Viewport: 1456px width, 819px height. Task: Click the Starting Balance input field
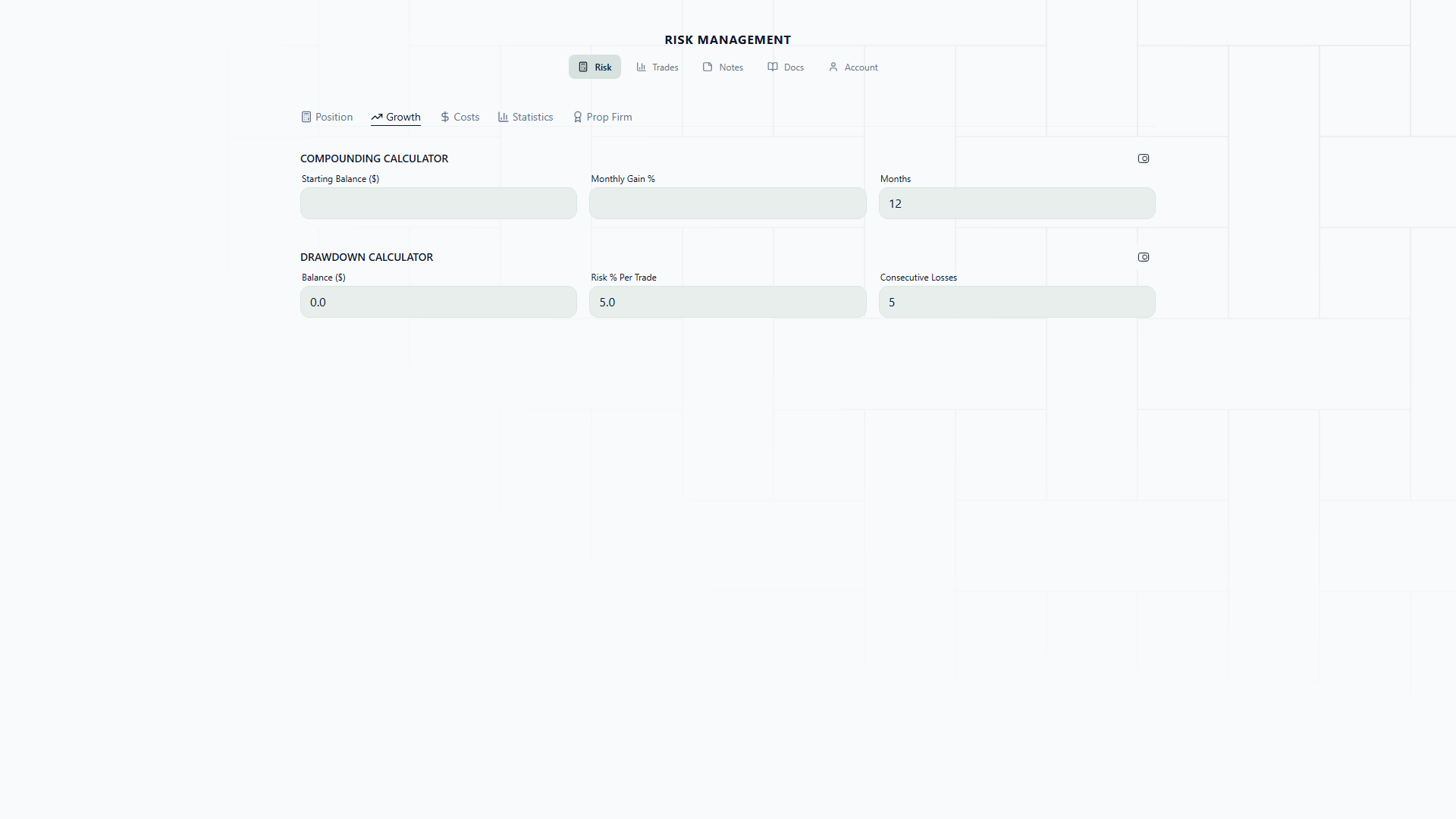[x=438, y=204]
